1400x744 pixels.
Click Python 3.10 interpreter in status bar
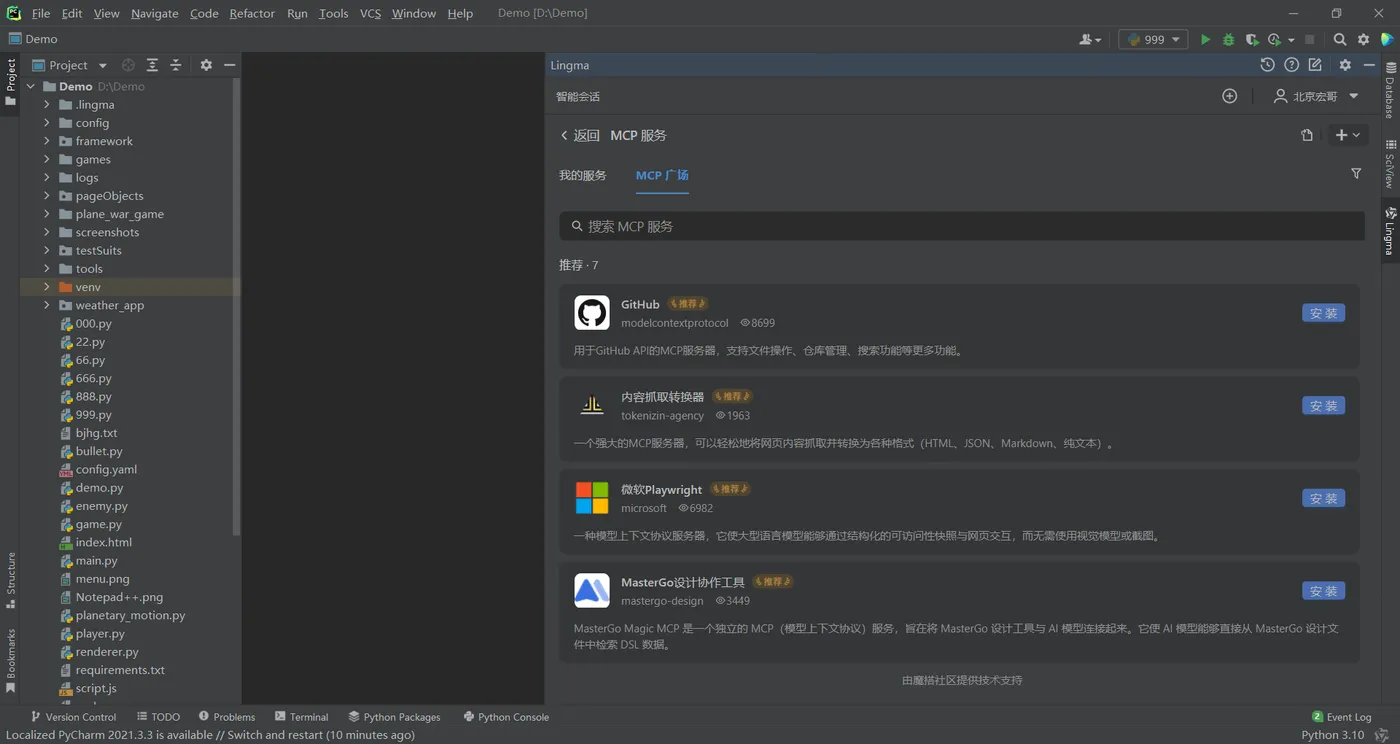(x=1333, y=735)
